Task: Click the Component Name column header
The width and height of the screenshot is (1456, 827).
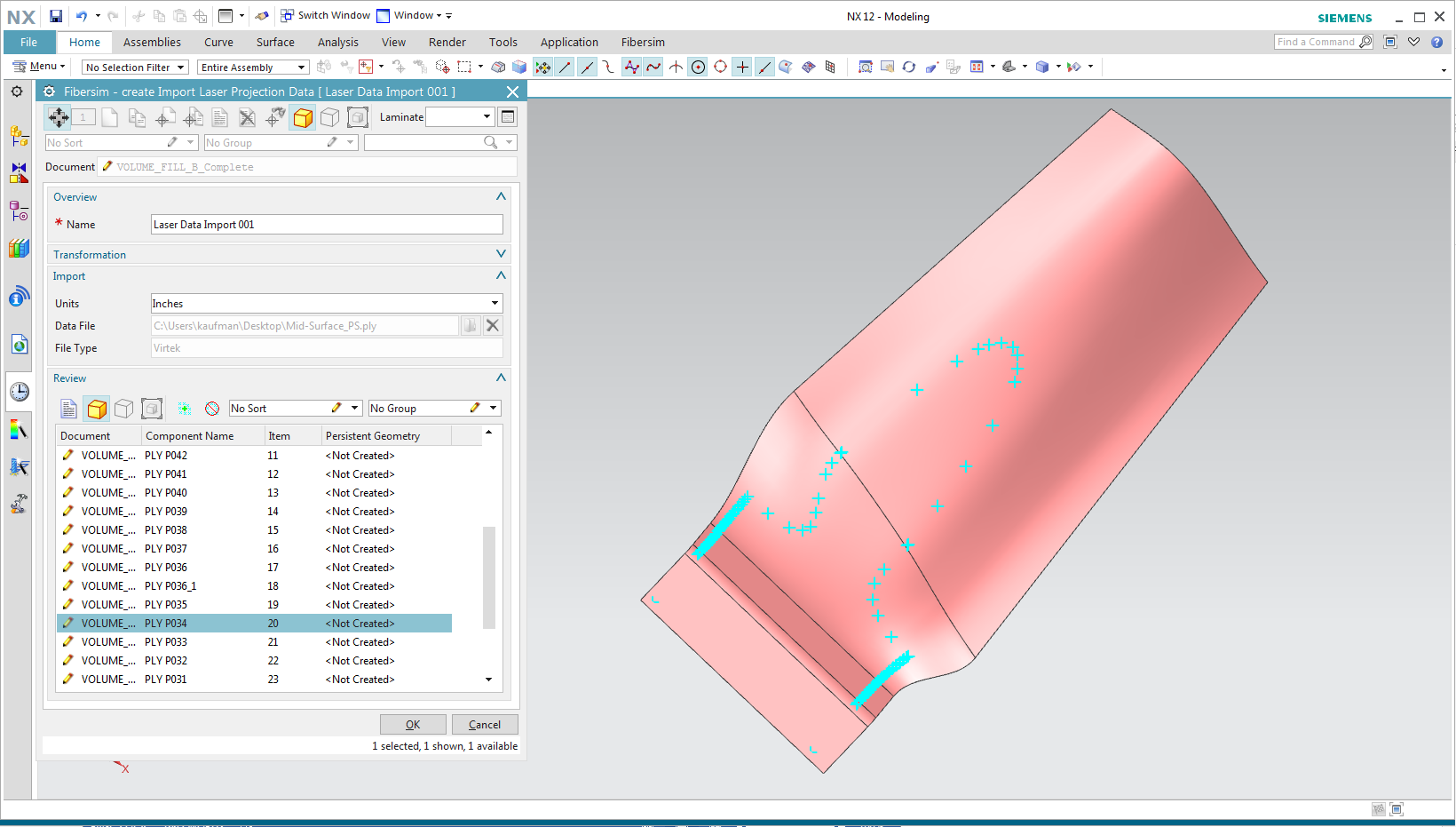Action: (x=203, y=435)
